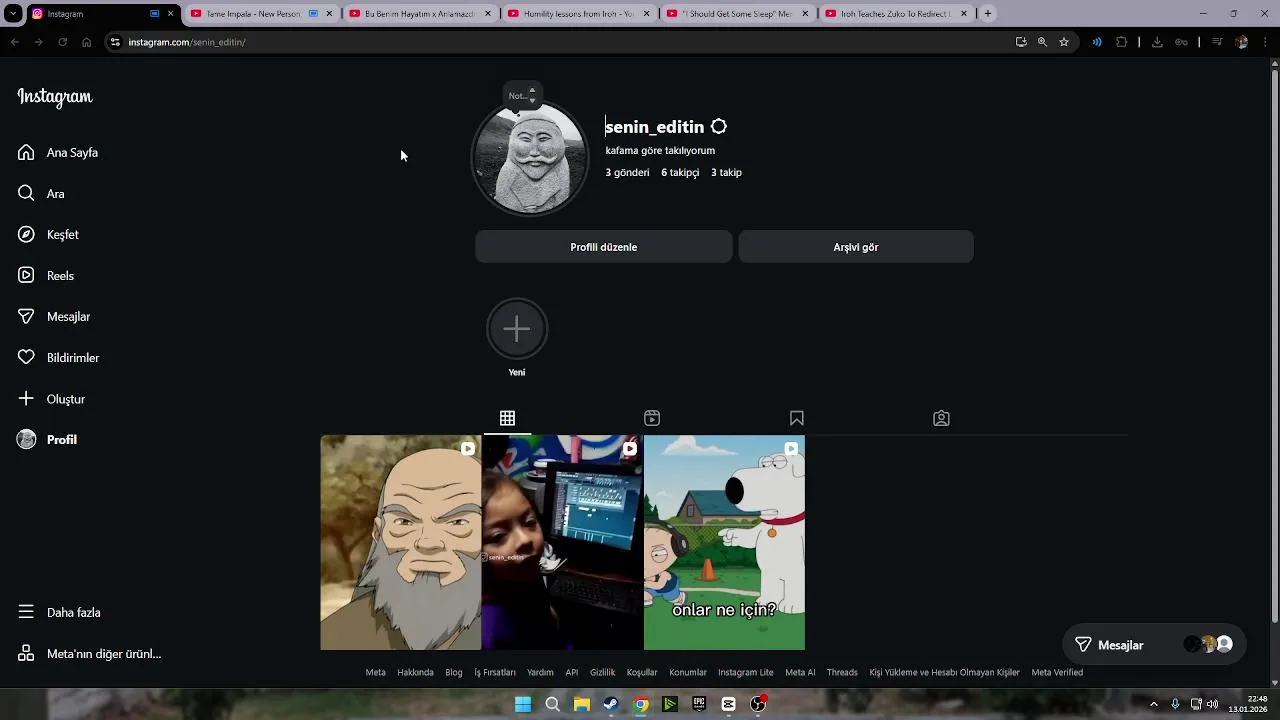Click the Gizlilik footer link
The height and width of the screenshot is (720, 1280).
tap(603, 673)
